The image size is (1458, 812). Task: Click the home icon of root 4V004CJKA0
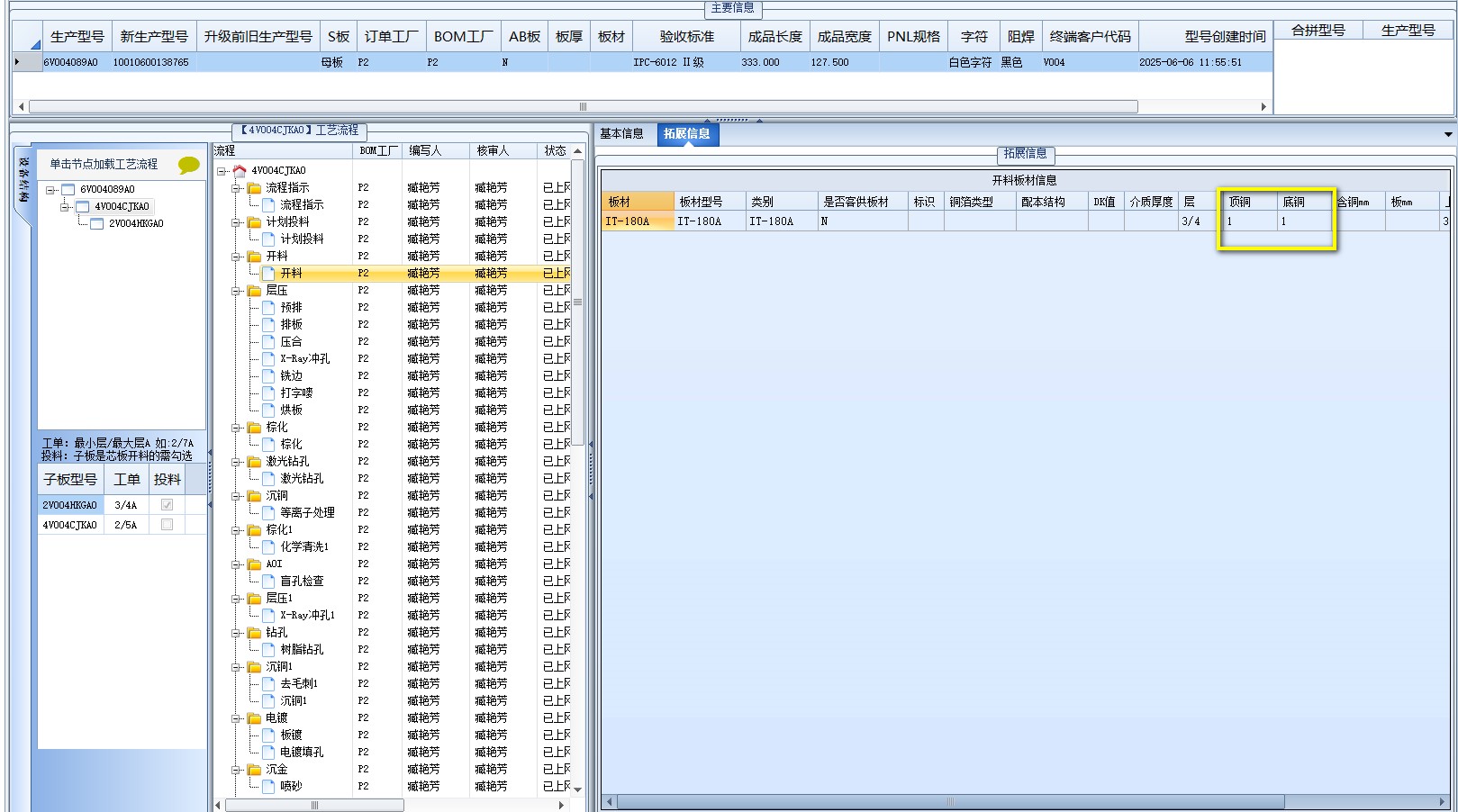click(x=239, y=170)
